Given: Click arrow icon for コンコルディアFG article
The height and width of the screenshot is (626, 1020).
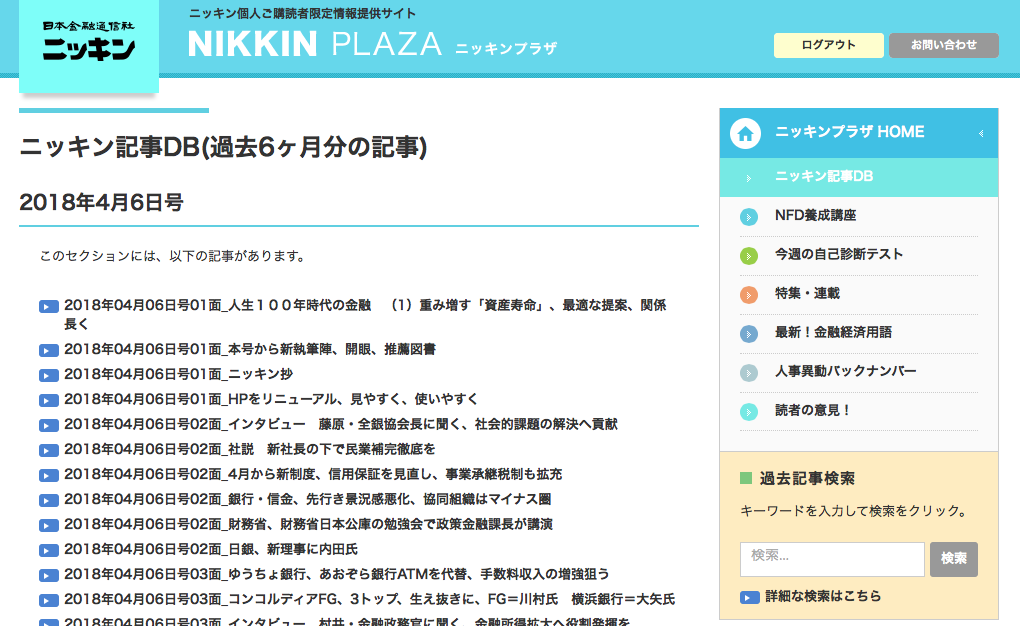Looking at the screenshot, I should pos(49,601).
